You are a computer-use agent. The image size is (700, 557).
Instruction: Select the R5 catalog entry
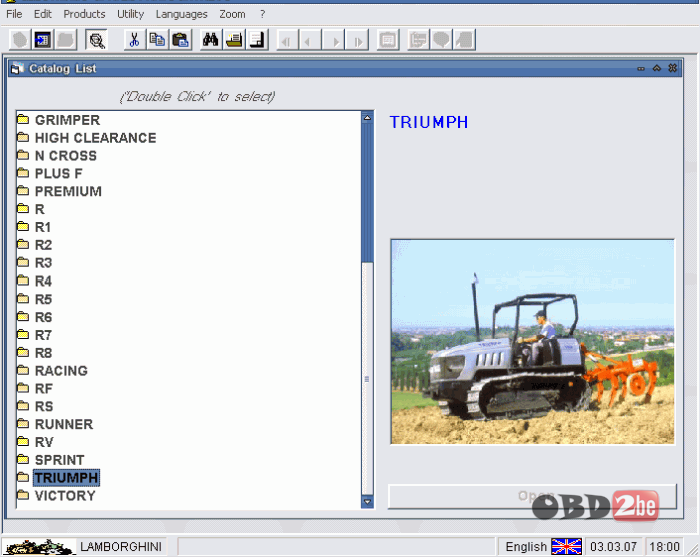(x=43, y=299)
